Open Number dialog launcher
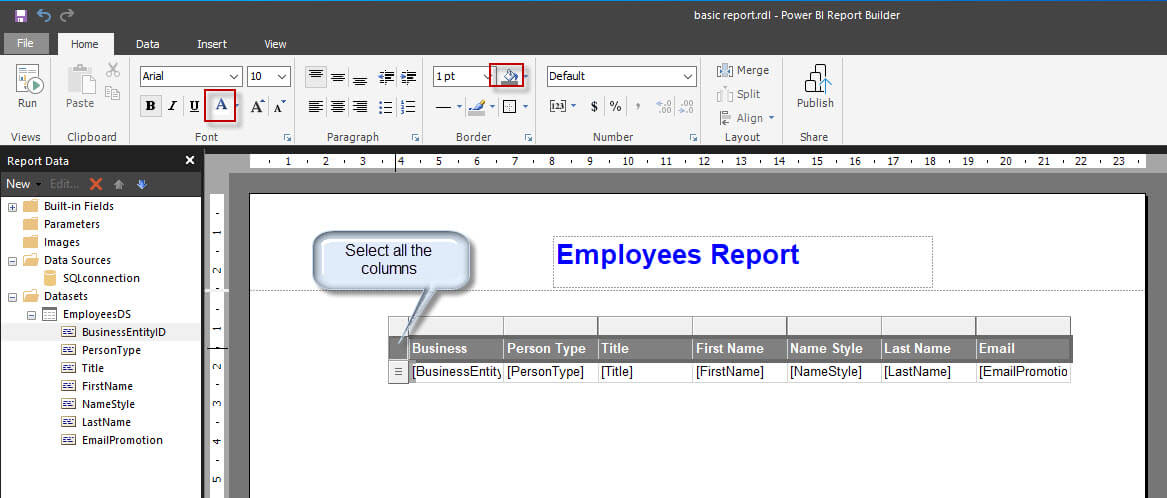This screenshot has height=498, width=1167. 693,138
